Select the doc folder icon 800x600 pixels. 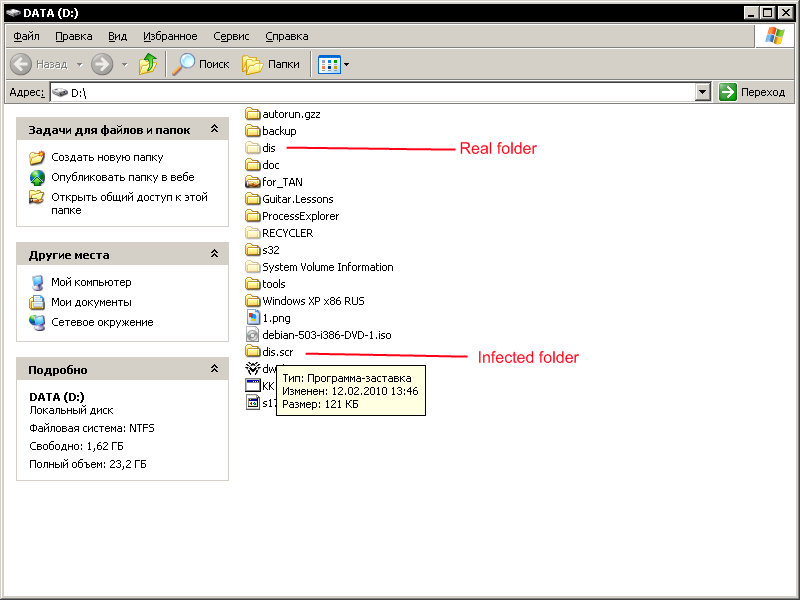(x=253, y=164)
